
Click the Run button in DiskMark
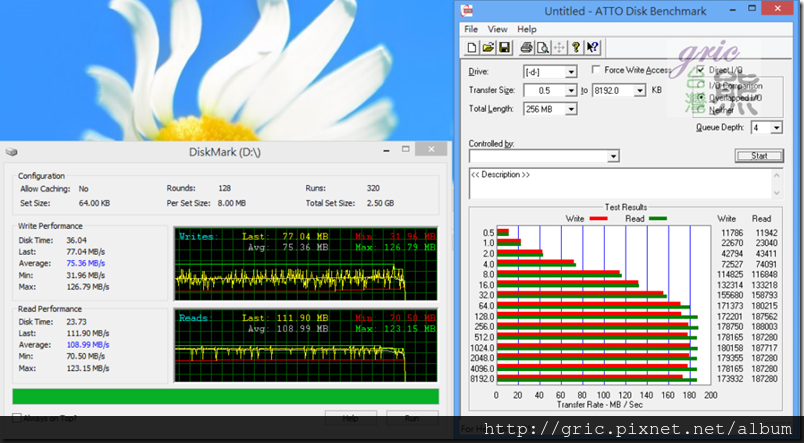(x=412, y=418)
